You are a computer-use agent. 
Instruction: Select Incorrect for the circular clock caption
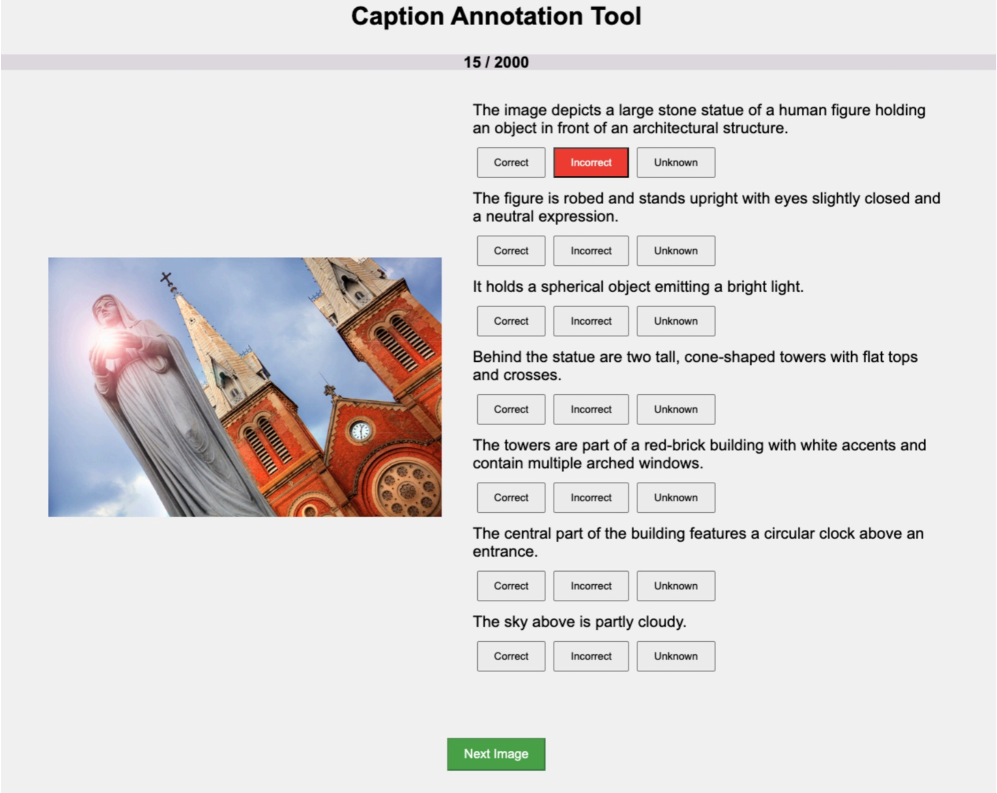point(591,586)
